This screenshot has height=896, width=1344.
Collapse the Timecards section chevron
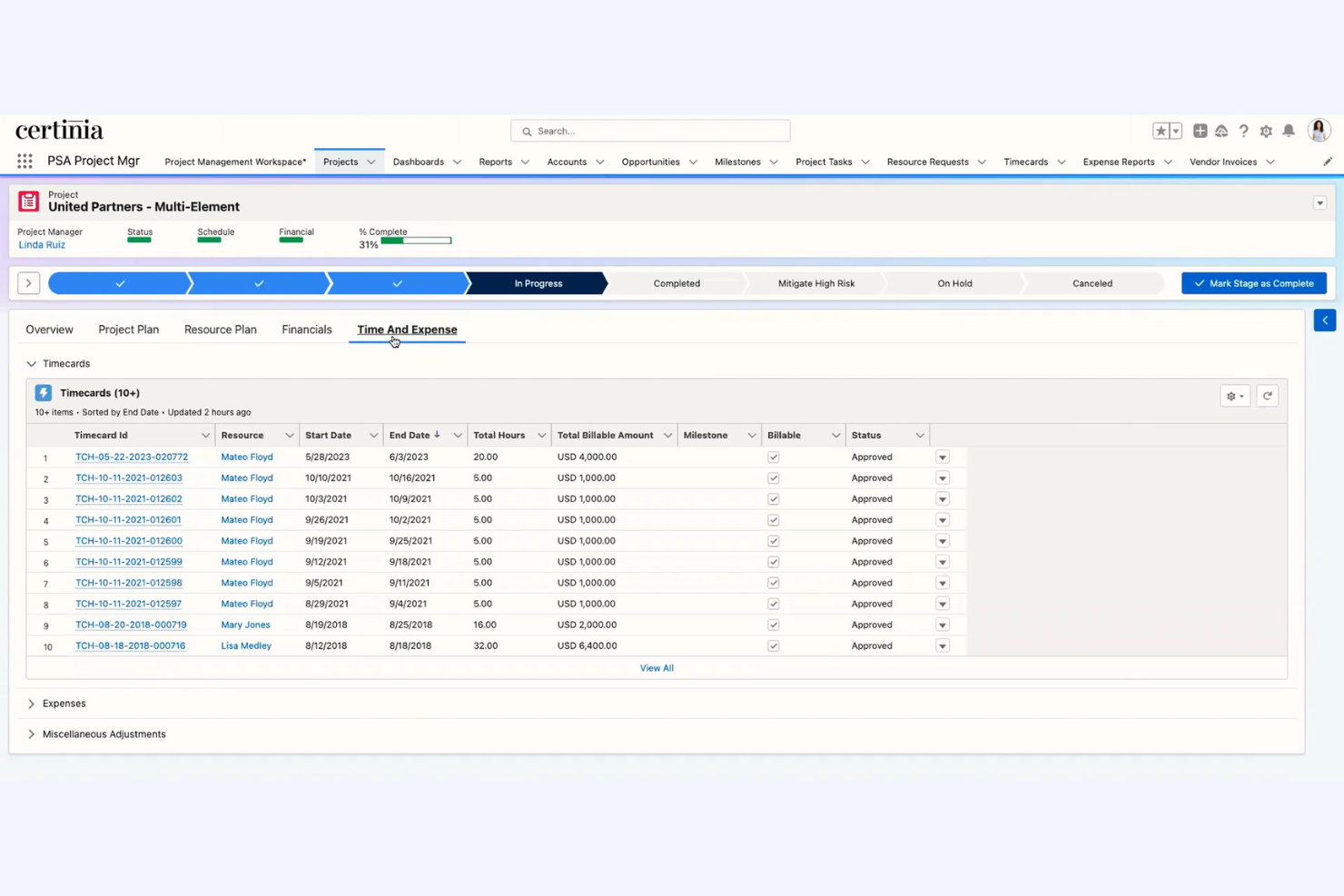tap(31, 363)
